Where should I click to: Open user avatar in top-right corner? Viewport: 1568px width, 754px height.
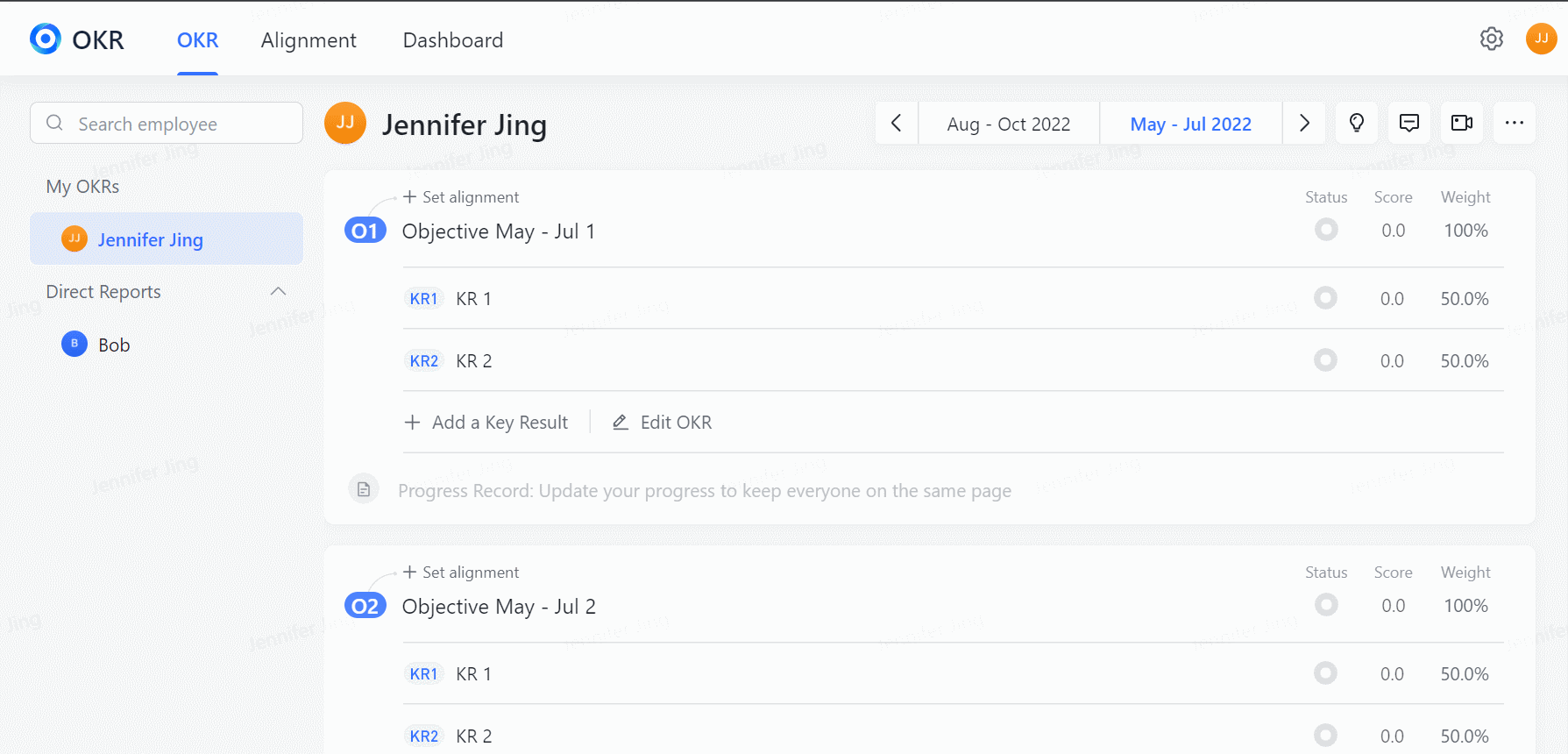click(1541, 39)
